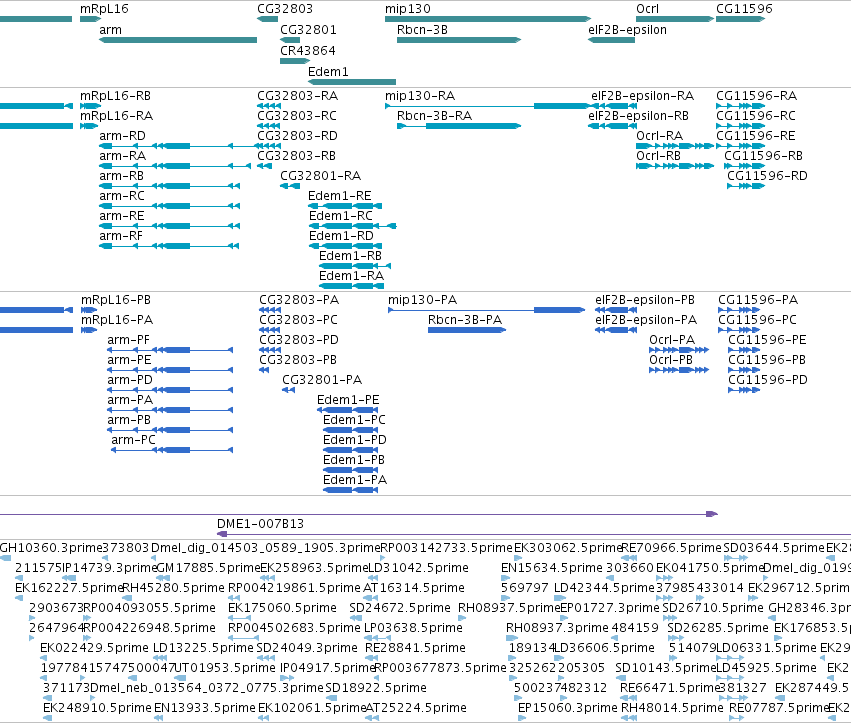The image size is (851, 723).
Task: Select the DME1-007B13 clone feature
Action: pyautogui.click(x=534, y=534)
